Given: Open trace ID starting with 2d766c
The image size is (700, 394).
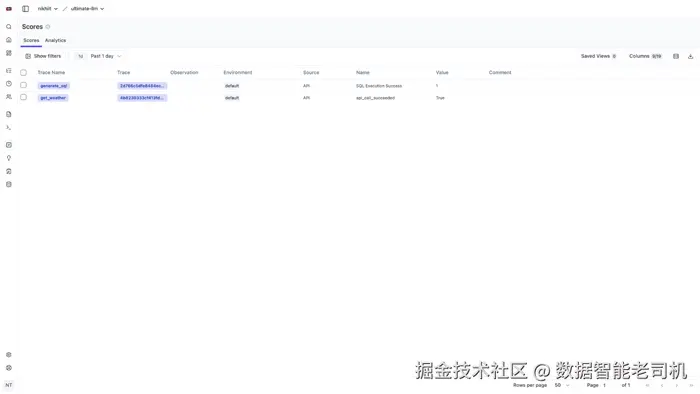Looking at the screenshot, I should pyautogui.click(x=142, y=86).
